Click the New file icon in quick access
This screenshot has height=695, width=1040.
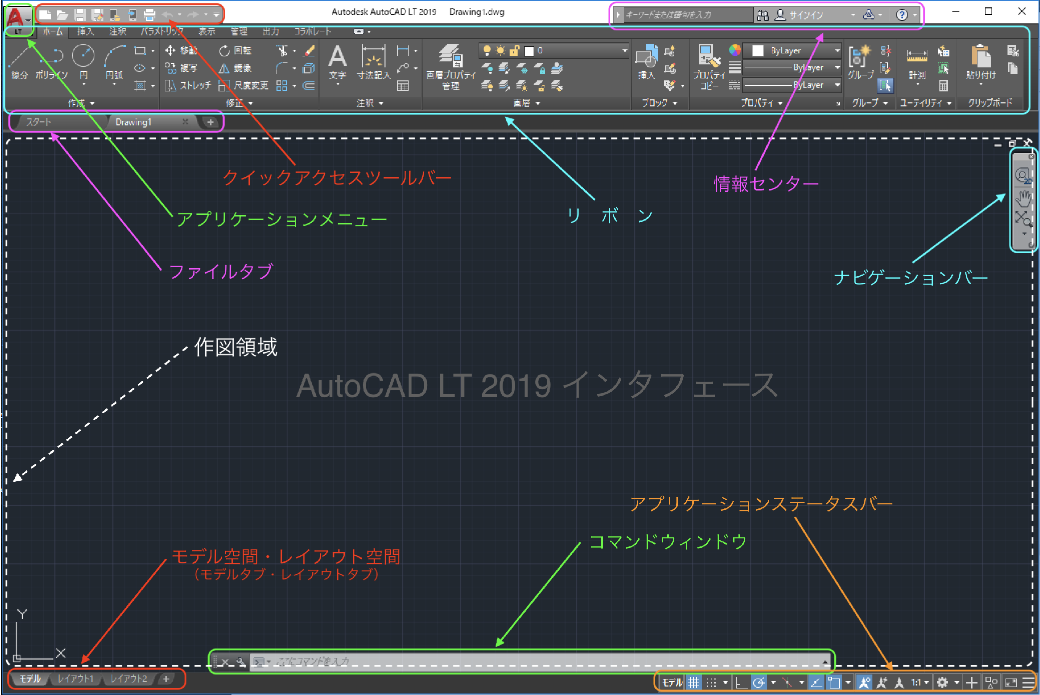click(44, 15)
